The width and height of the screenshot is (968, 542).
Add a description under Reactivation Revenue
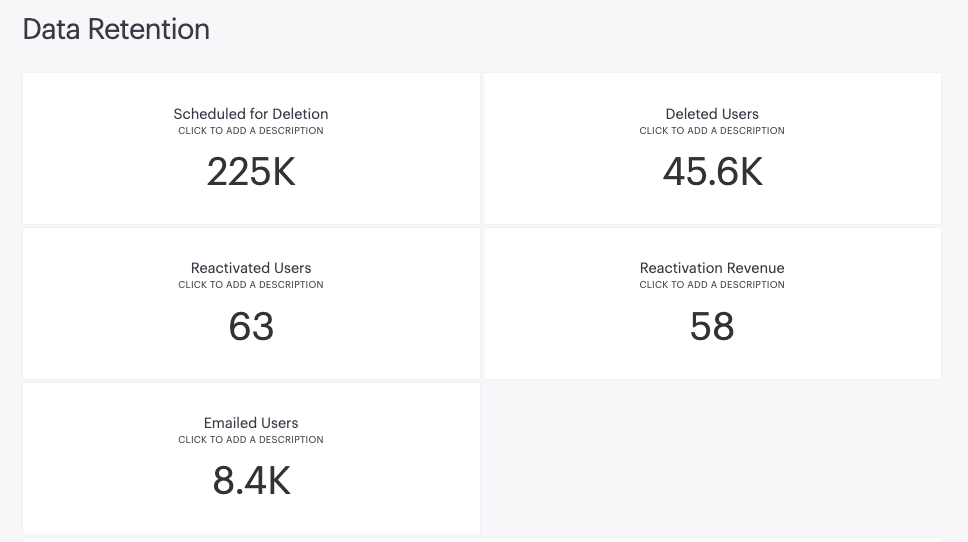712,285
